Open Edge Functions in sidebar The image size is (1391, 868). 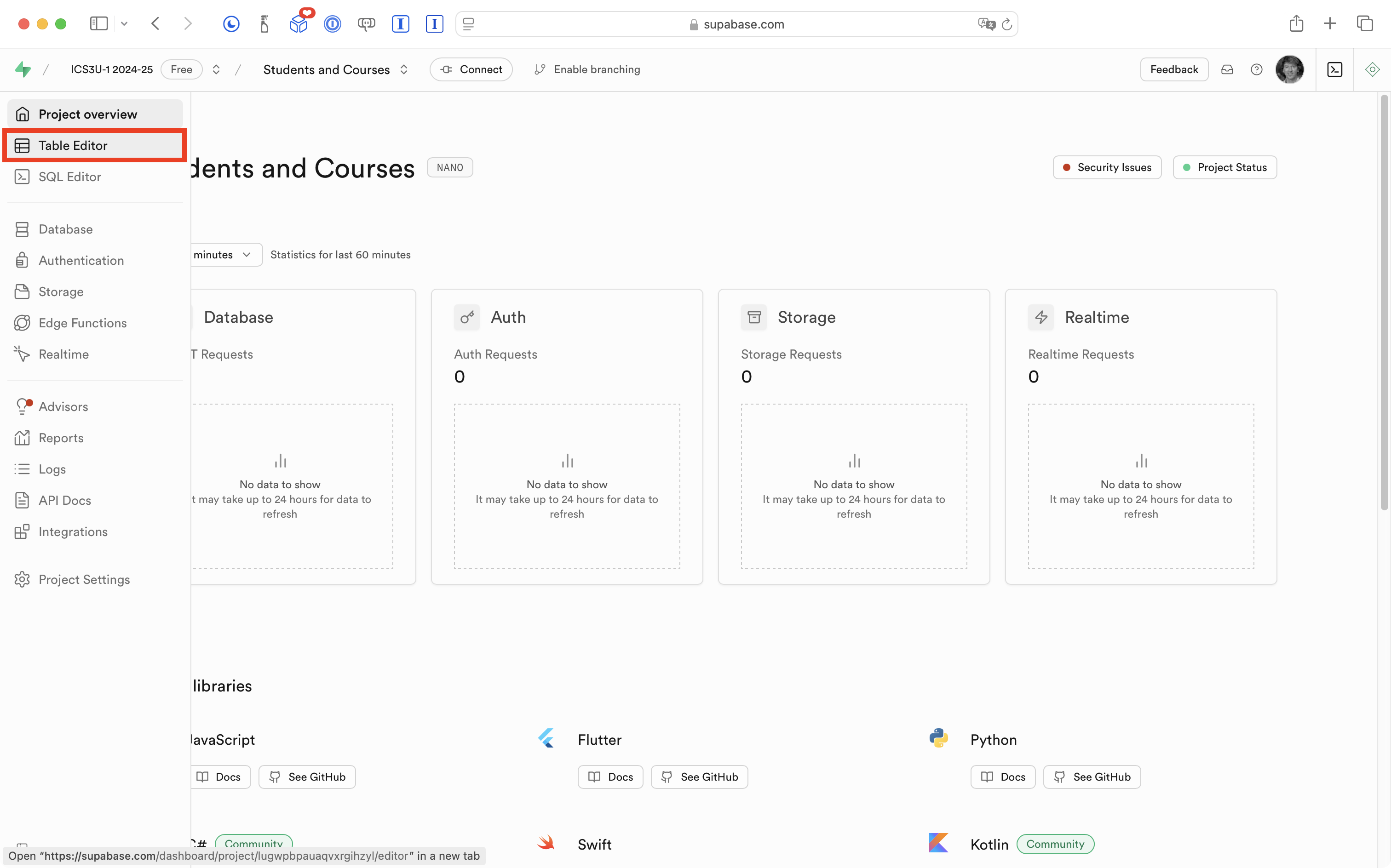click(x=82, y=323)
